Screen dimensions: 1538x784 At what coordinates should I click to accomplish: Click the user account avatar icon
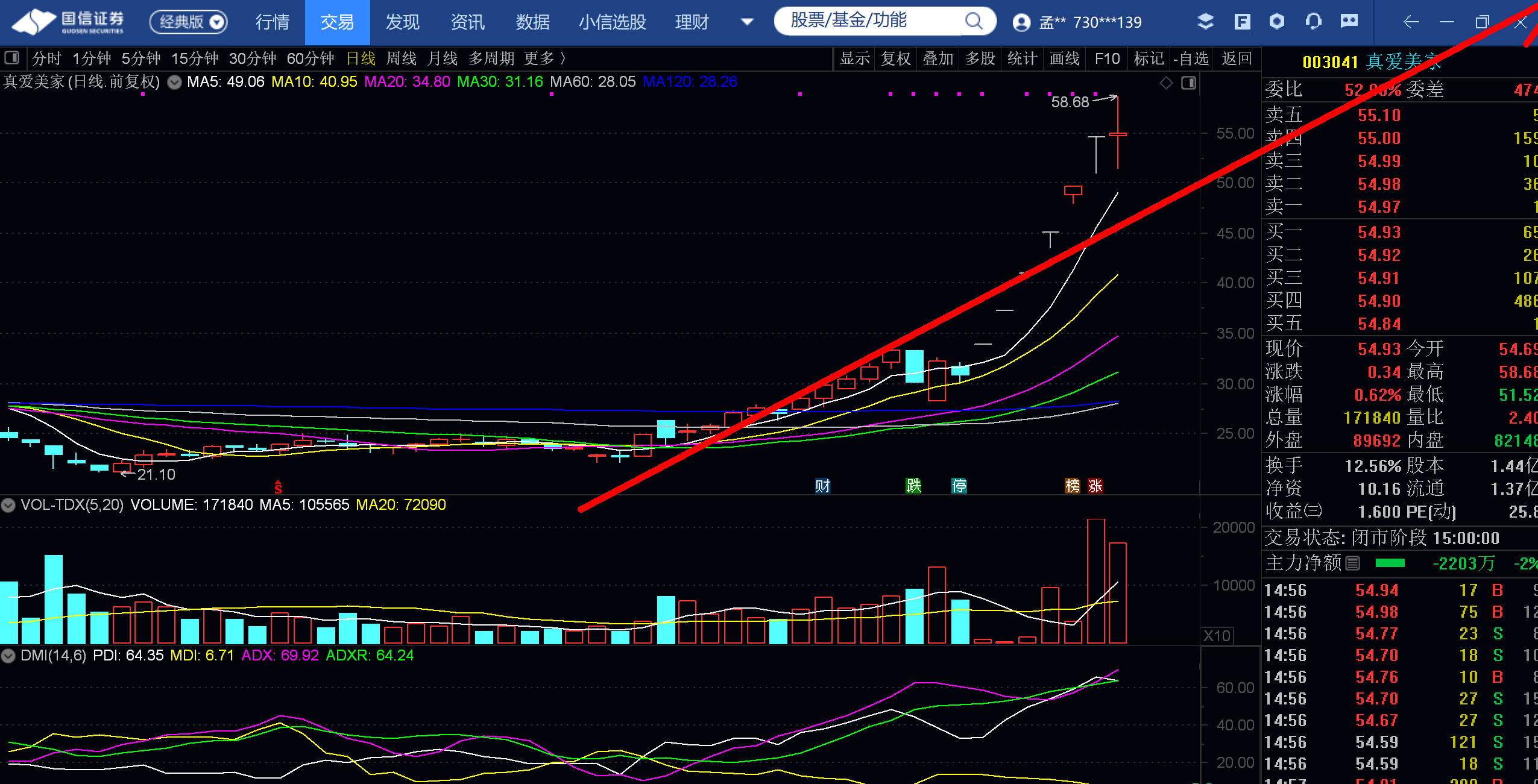coord(1021,23)
